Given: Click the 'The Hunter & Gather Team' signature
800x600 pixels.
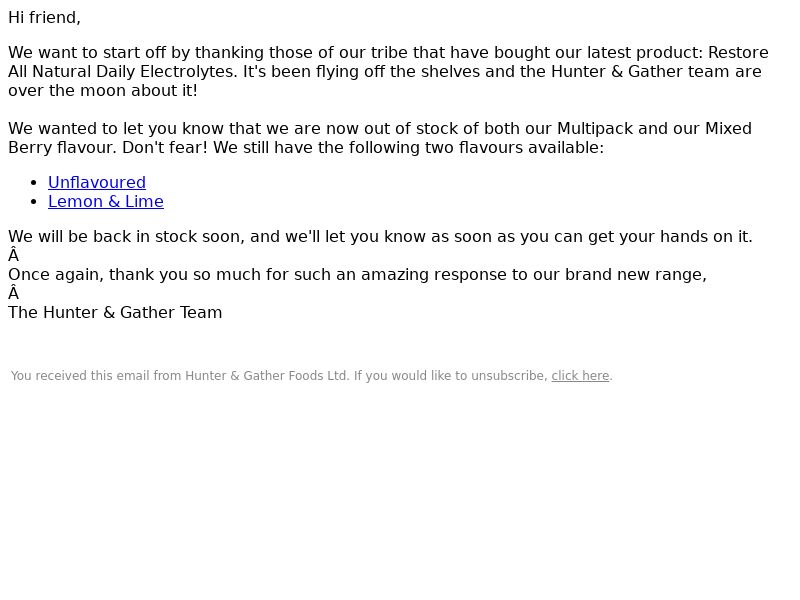Looking at the screenshot, I should pyautogui.click(x=115, y=312).
